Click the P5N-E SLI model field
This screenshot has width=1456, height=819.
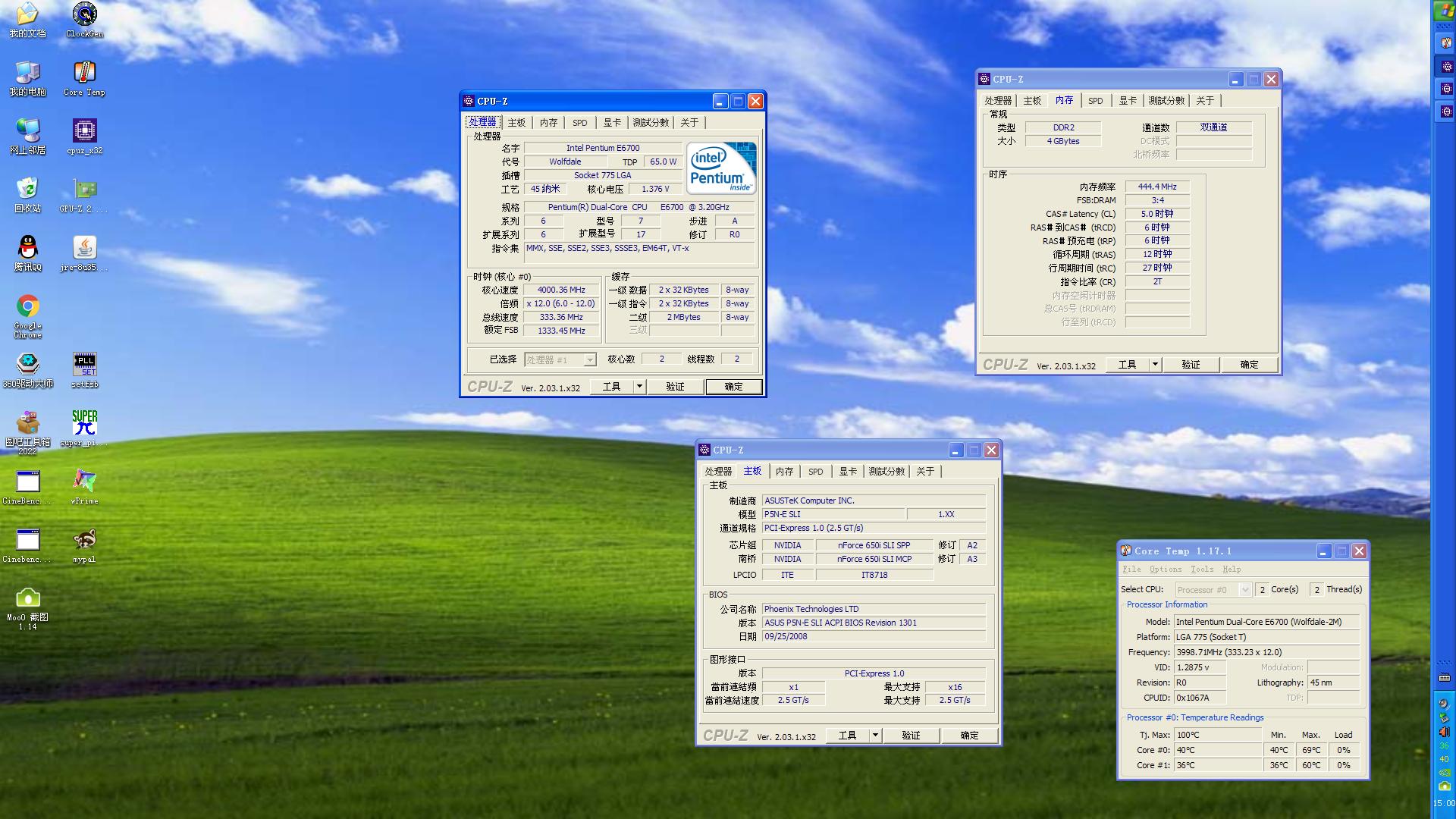click(x=833, y=514)
